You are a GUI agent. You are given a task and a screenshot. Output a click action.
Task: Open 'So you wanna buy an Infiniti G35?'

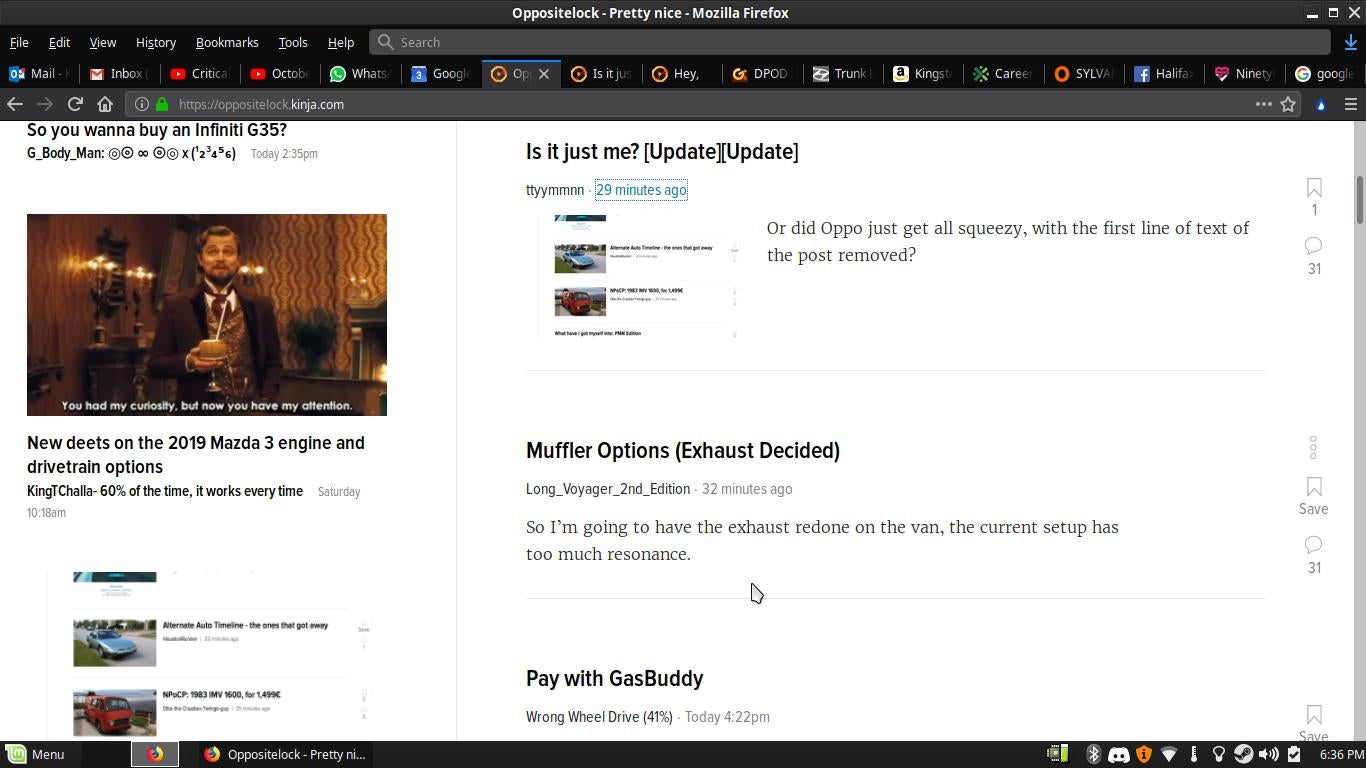[x=157, y=130]
